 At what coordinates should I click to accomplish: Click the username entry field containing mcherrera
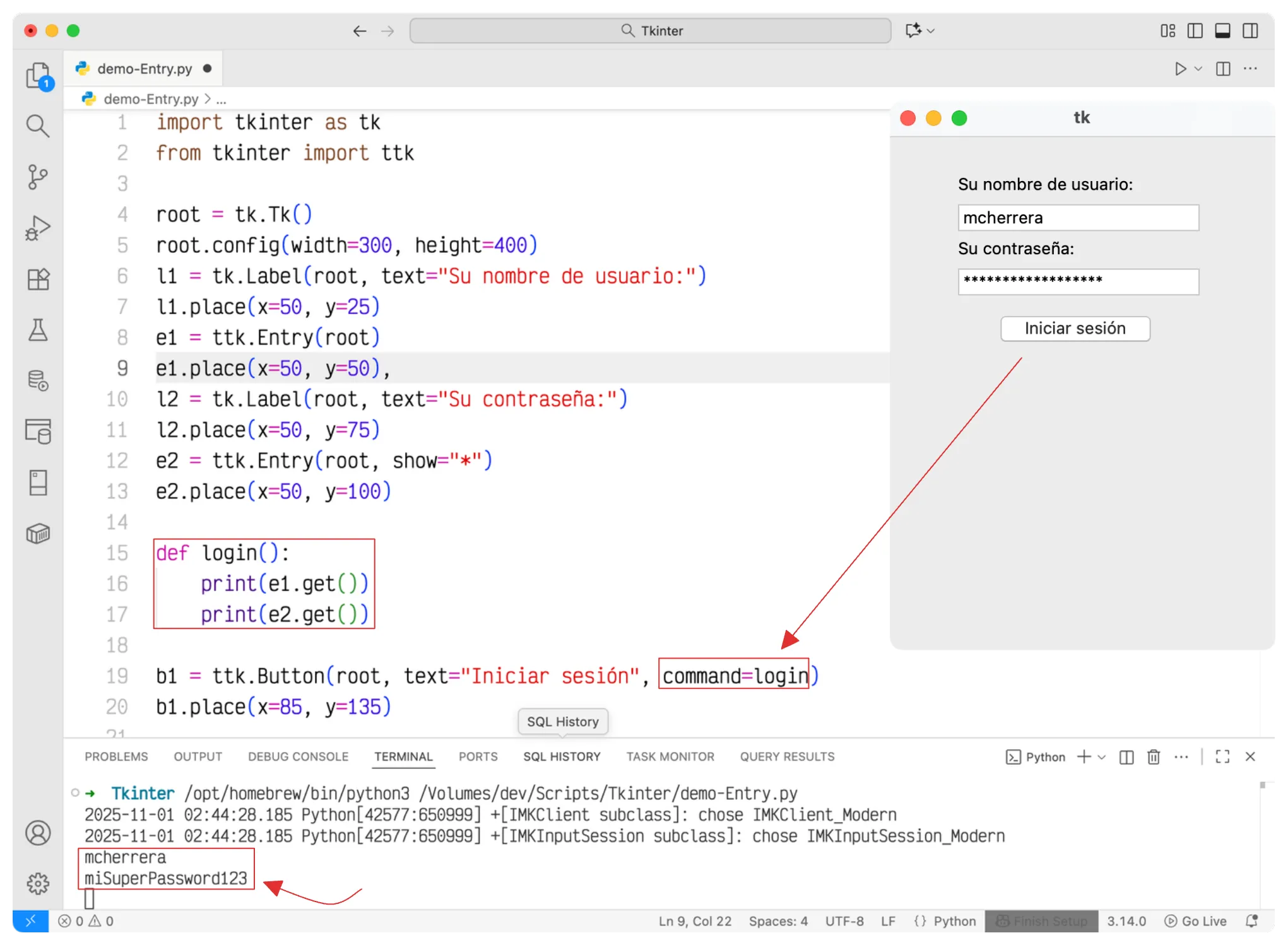[1078, 218]
